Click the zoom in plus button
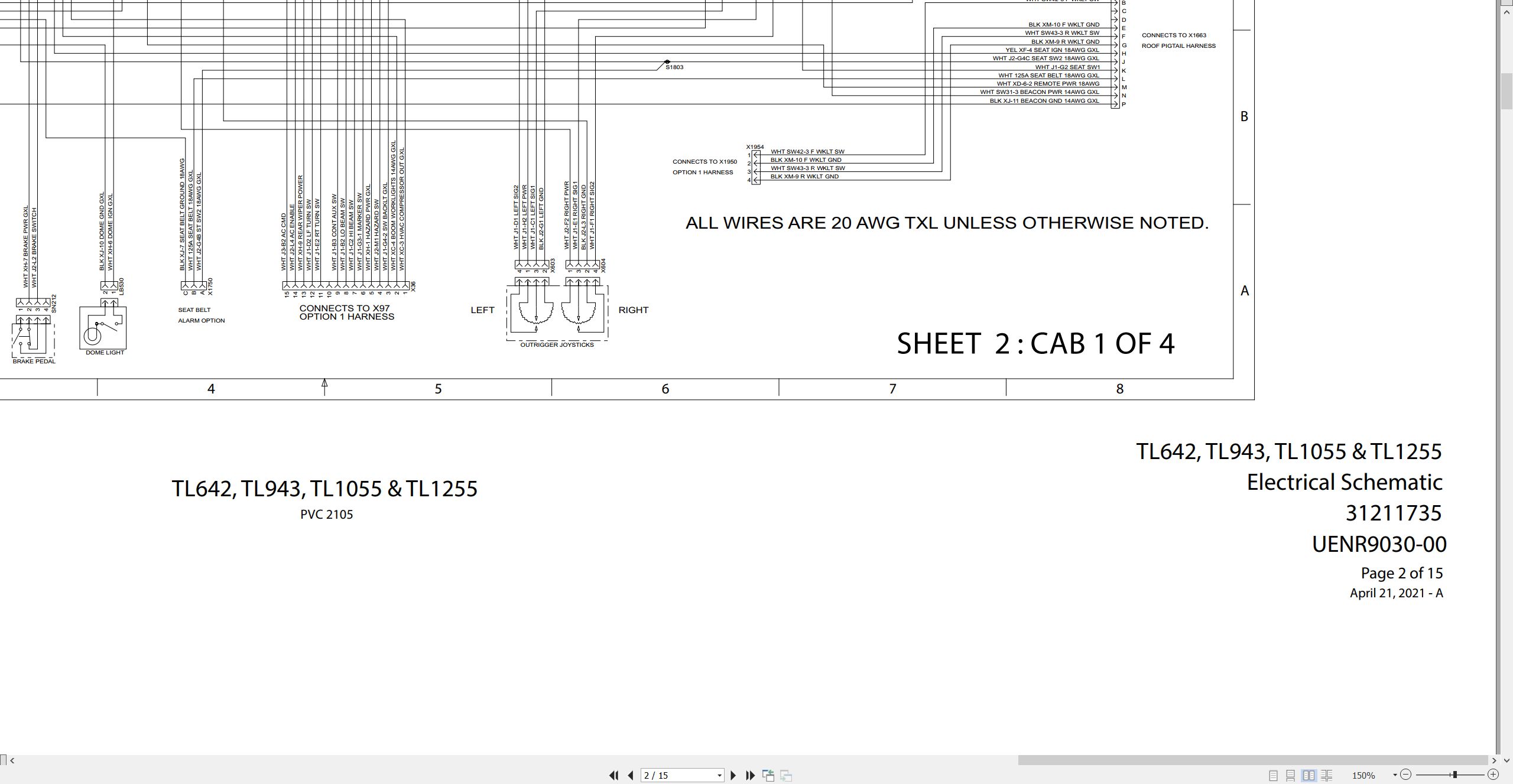The width and height of the screenshot is (1513, 784). (1493, 775)
